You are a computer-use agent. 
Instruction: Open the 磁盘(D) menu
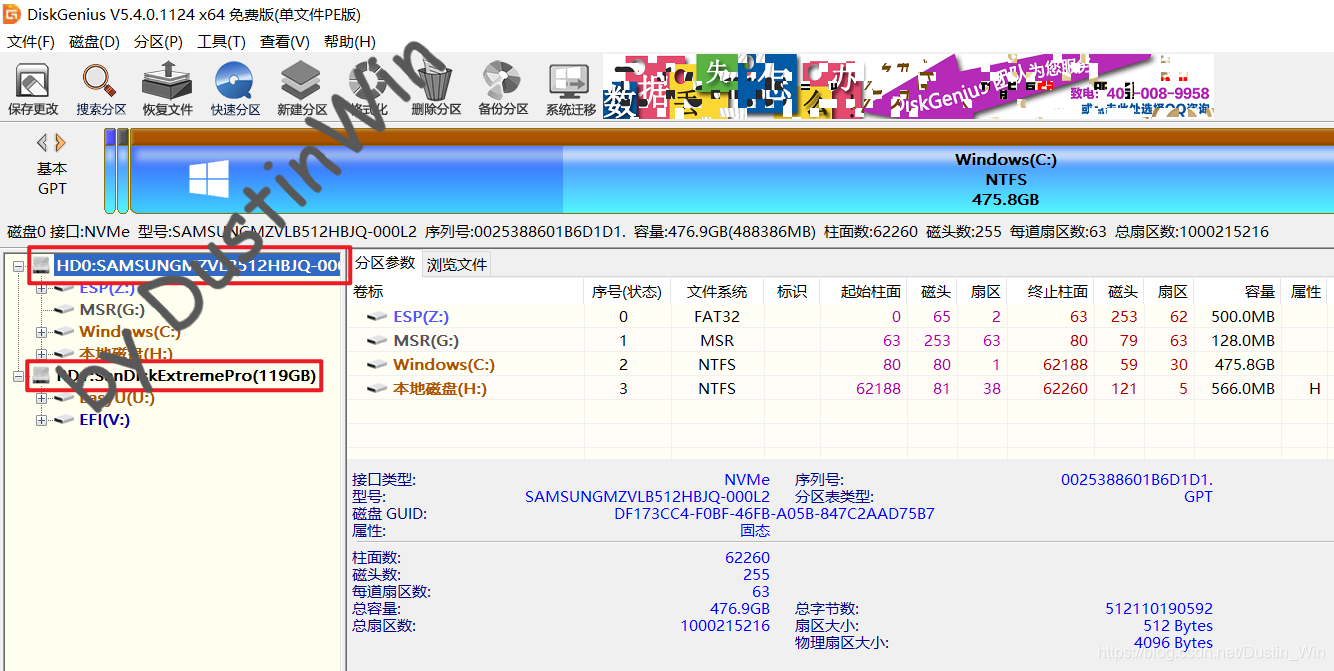click(x=94, y=42)
